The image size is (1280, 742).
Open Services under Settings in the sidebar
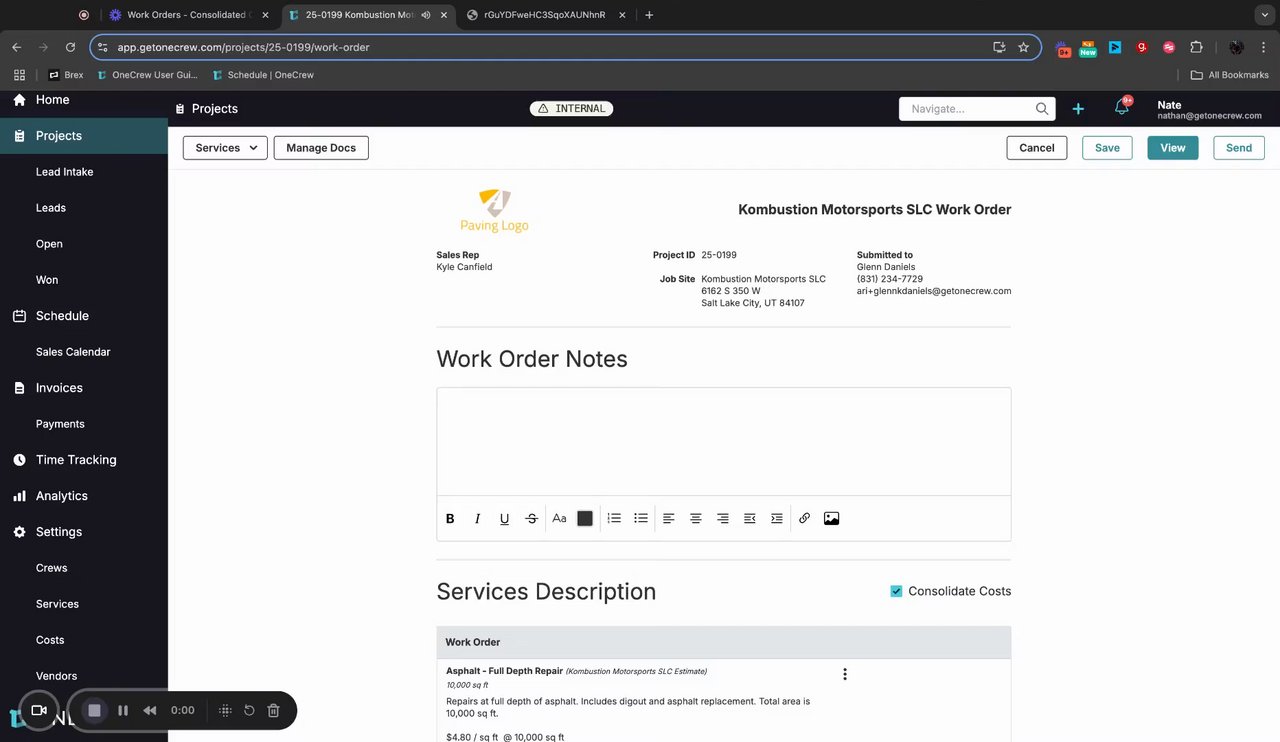57,604
